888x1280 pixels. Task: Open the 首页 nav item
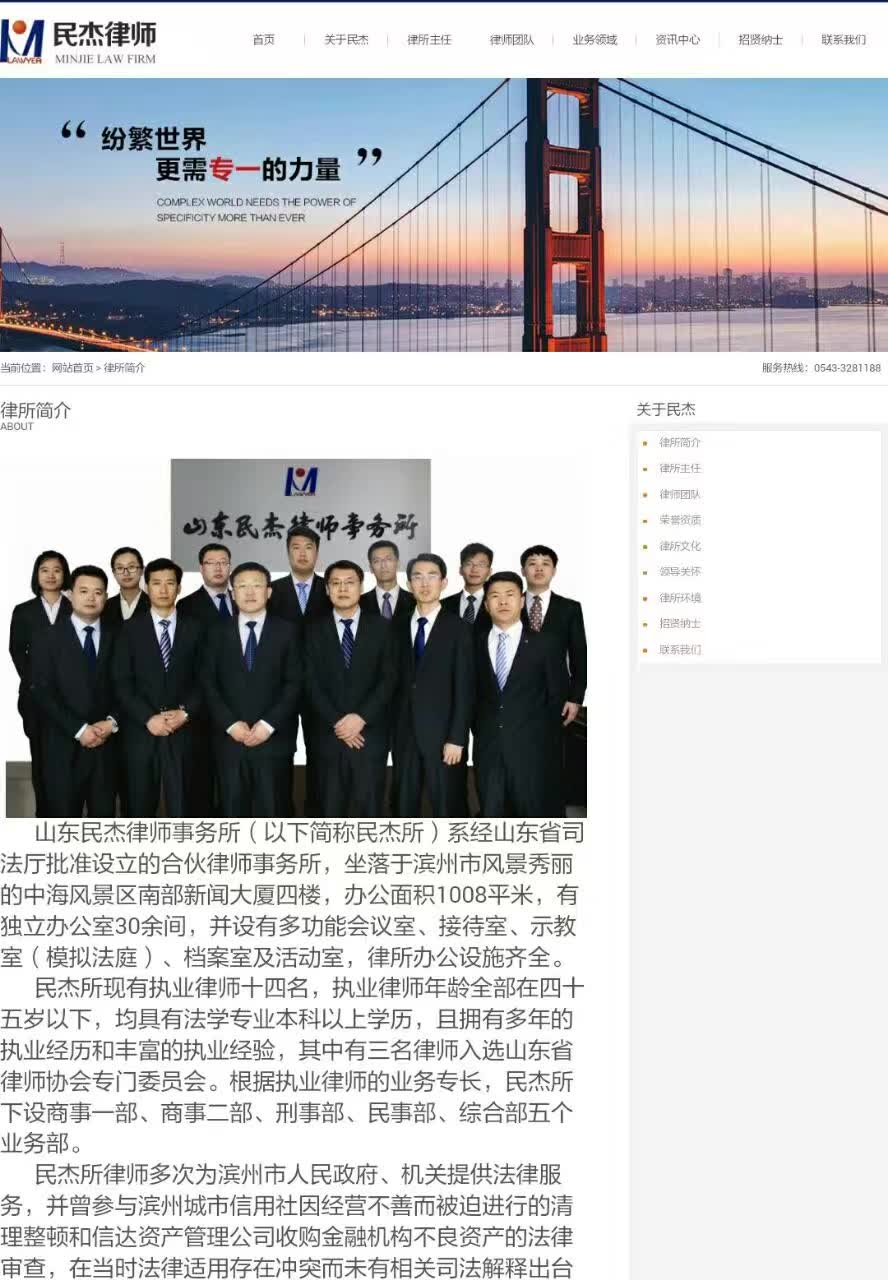tap(263, 40)
